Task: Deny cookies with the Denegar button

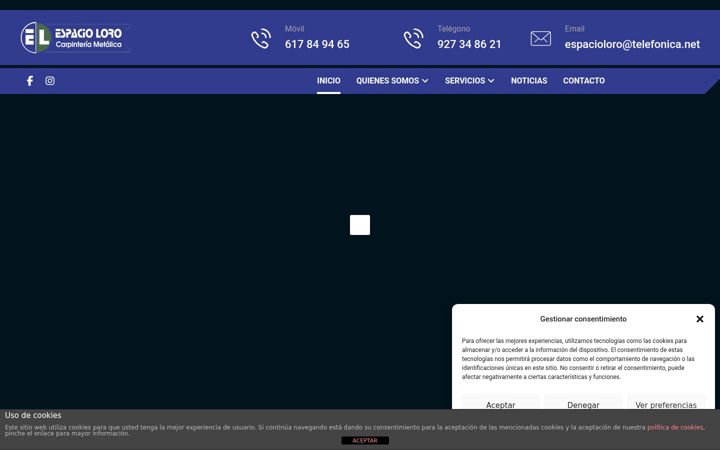Action: [x=583, y=402]
